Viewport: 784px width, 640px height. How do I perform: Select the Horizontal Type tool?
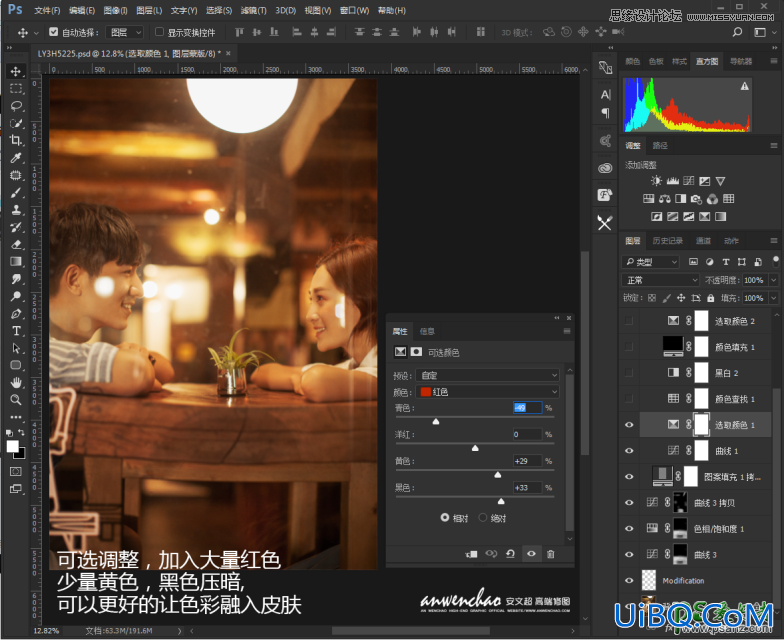16,330
